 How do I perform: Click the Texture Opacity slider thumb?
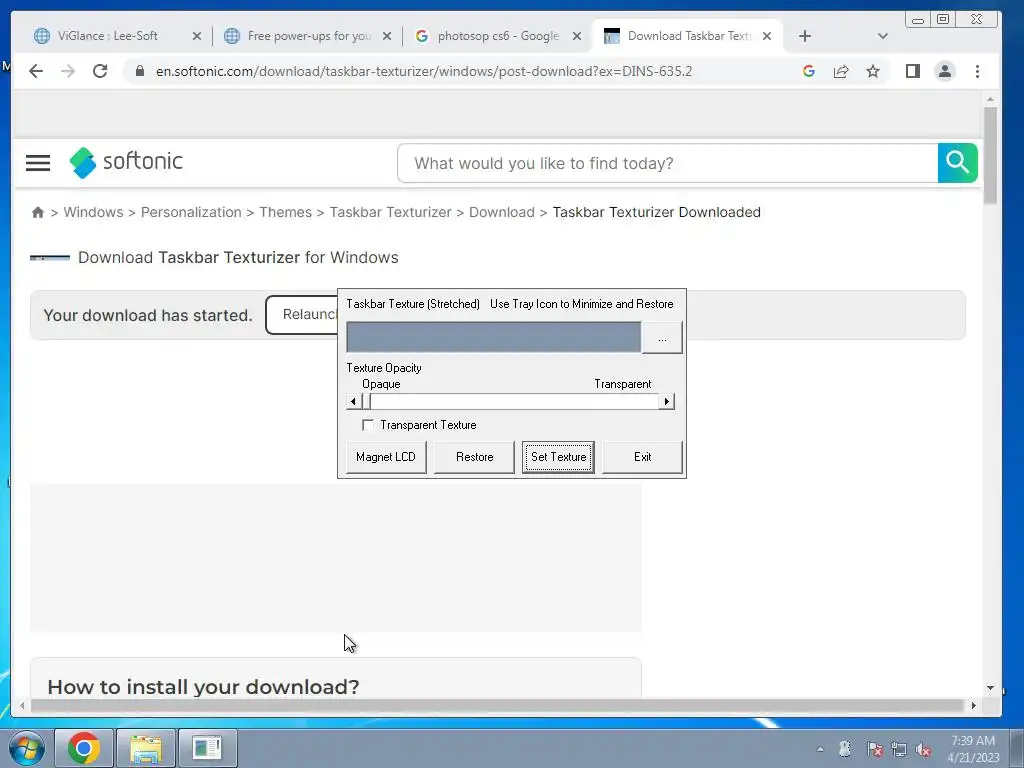coord(366,401)
